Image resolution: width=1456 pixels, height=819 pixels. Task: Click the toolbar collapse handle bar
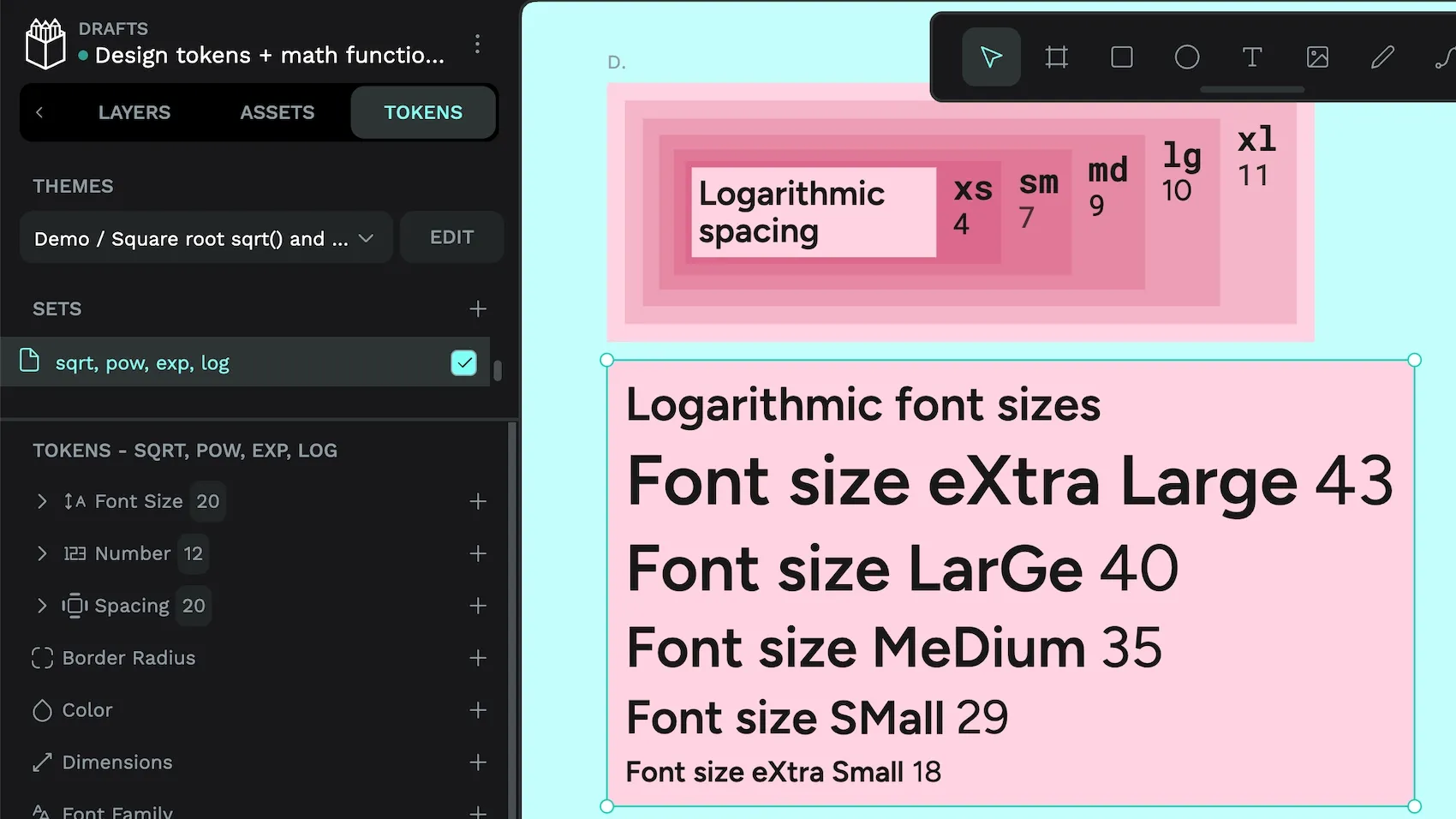coord(1252,90)
